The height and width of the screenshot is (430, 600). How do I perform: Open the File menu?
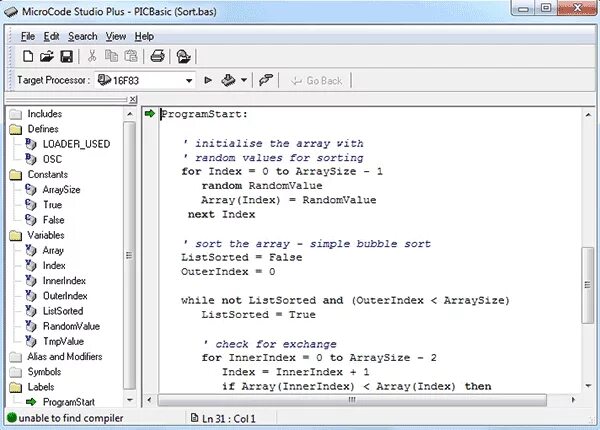[x=28, y=36]
